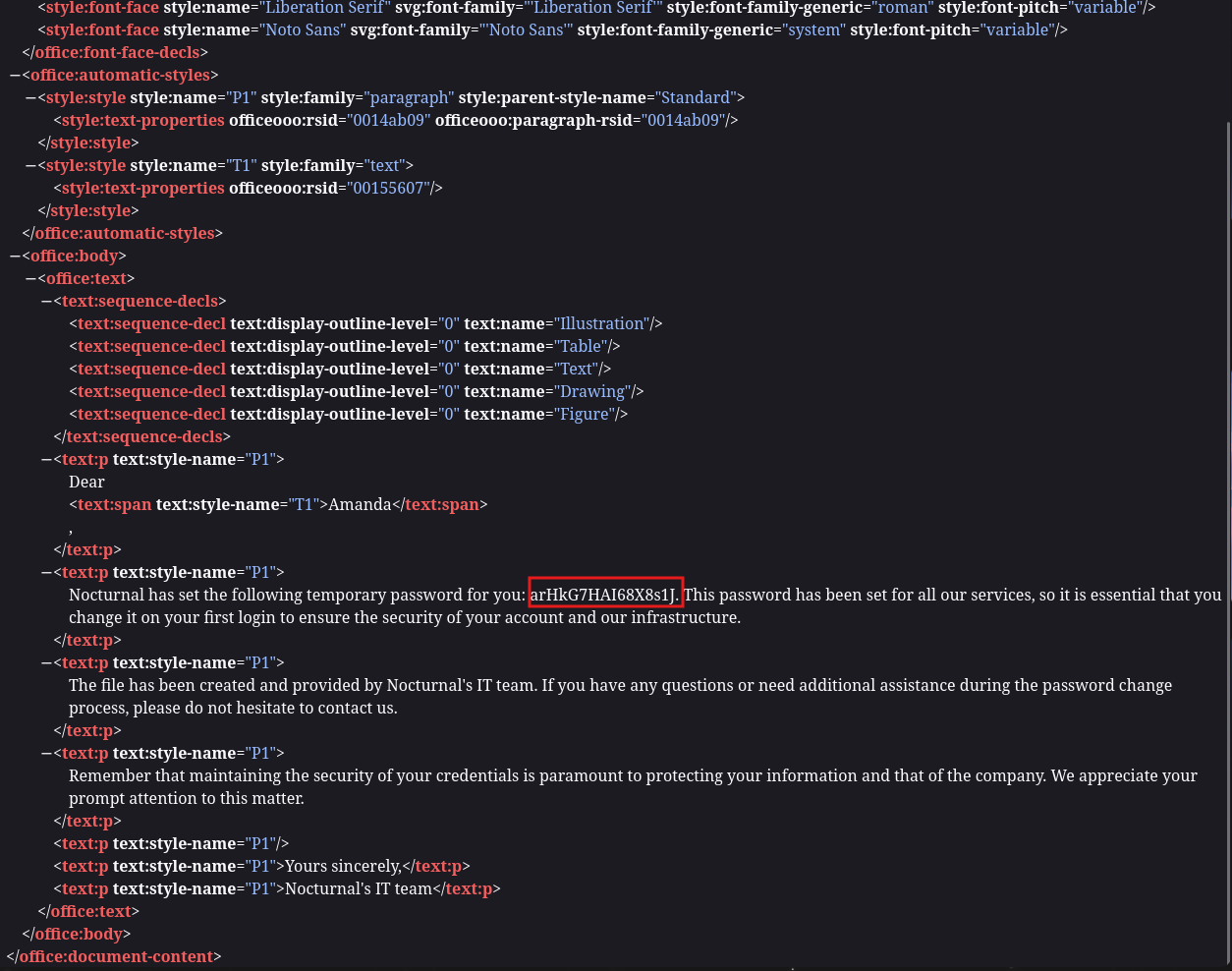
Task: Collapse the P1 style:style element
Action: tap(30, 98)
